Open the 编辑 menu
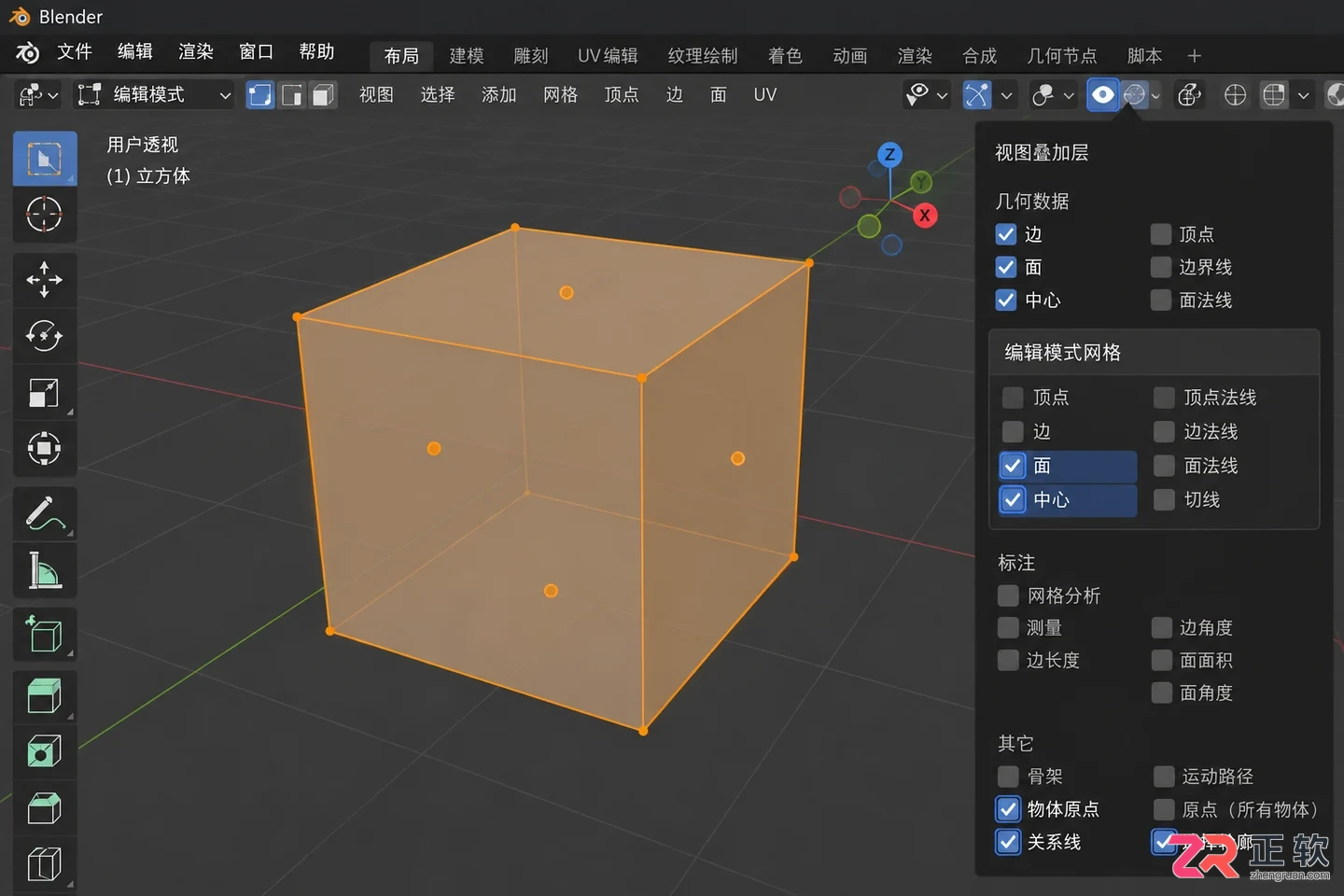The height and width of the screenshot is (896, 1344). (x=135, y=52)
